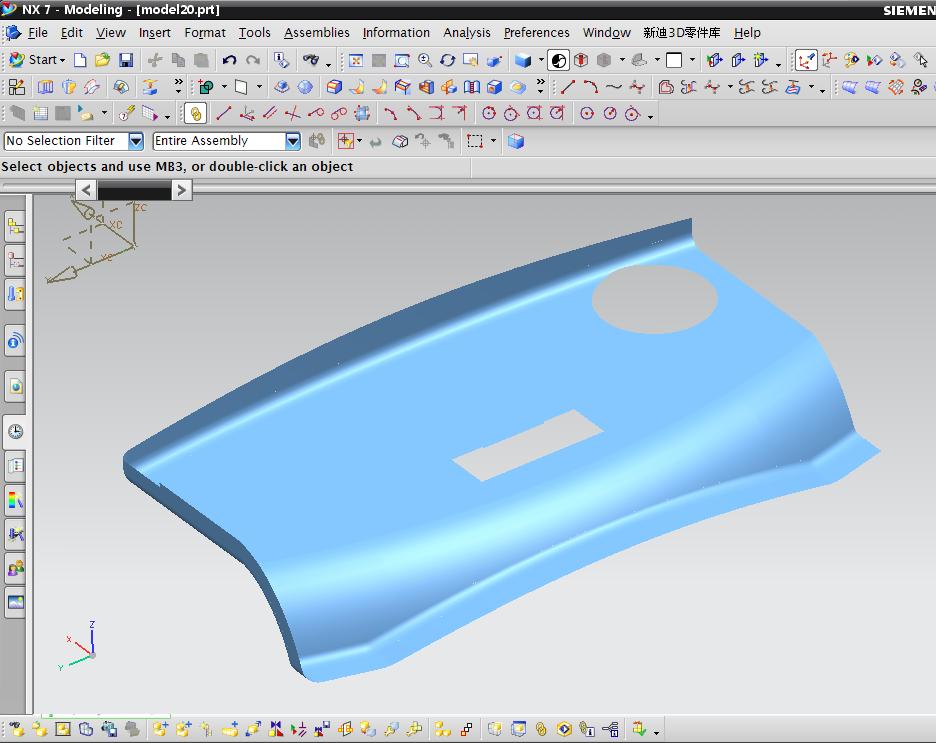Image resolution: width=936 pixels, height=743 pixels.
Task: Toggle the highlighted chain-link snap button
Action: point(195,114)
